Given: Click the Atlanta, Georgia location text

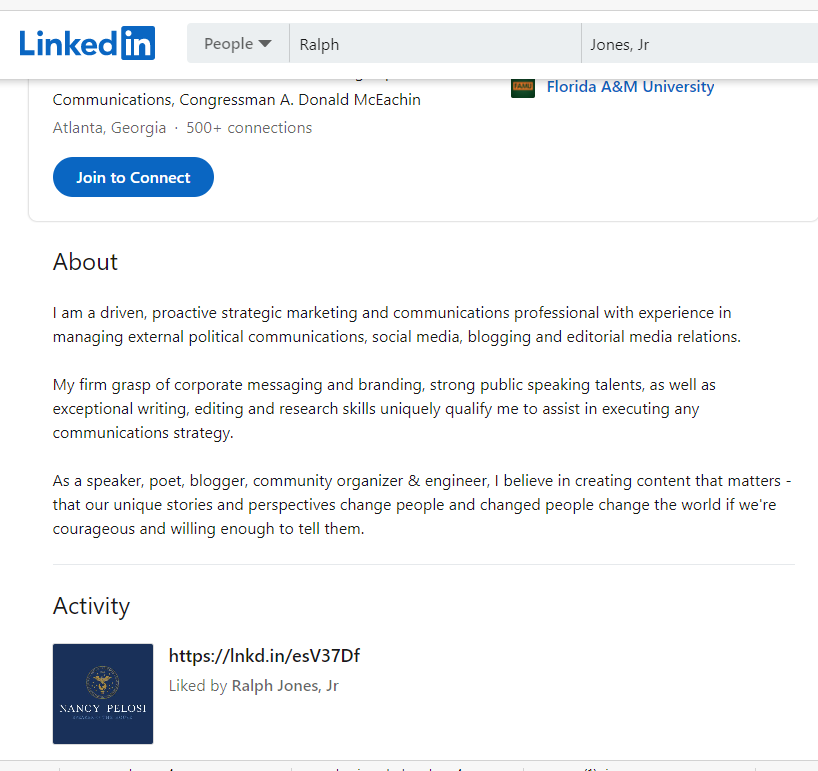Looking at the screenshot, I should [109, 128].
